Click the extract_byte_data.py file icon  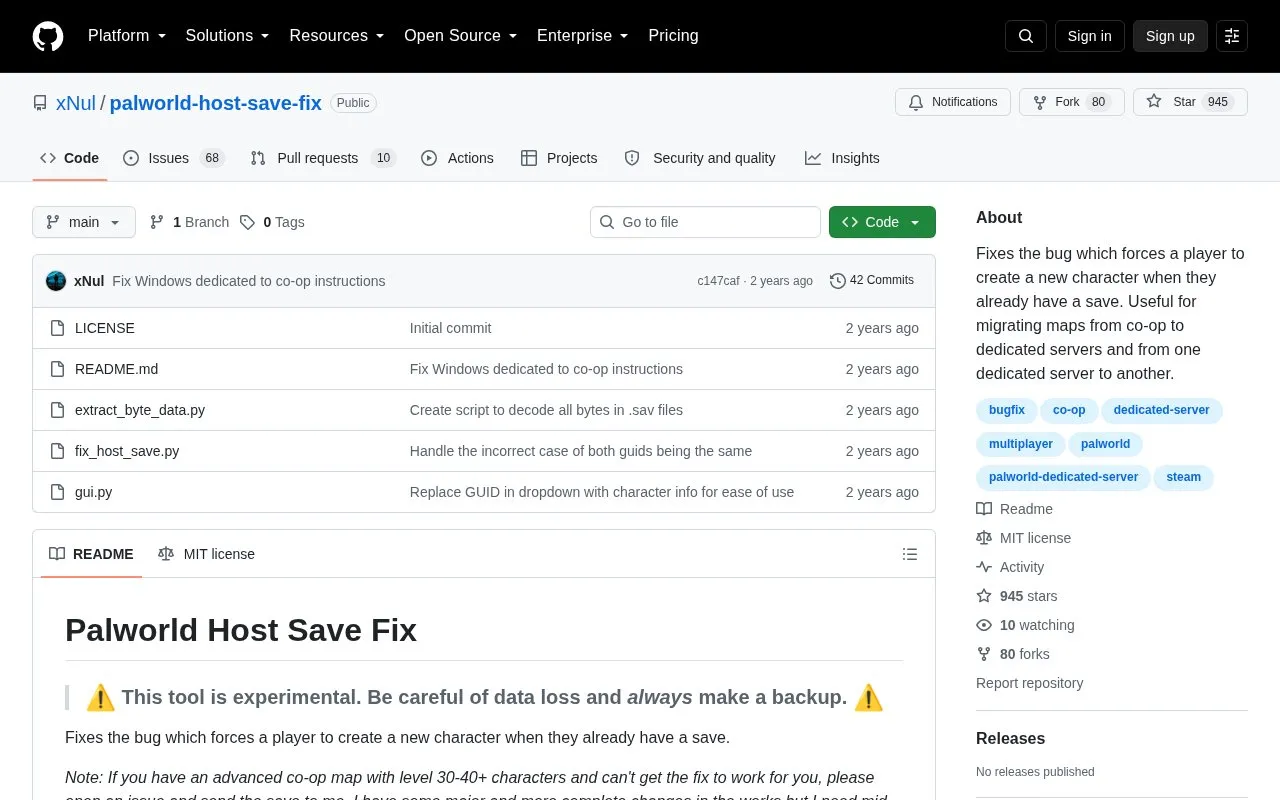[x=58, y=410]
